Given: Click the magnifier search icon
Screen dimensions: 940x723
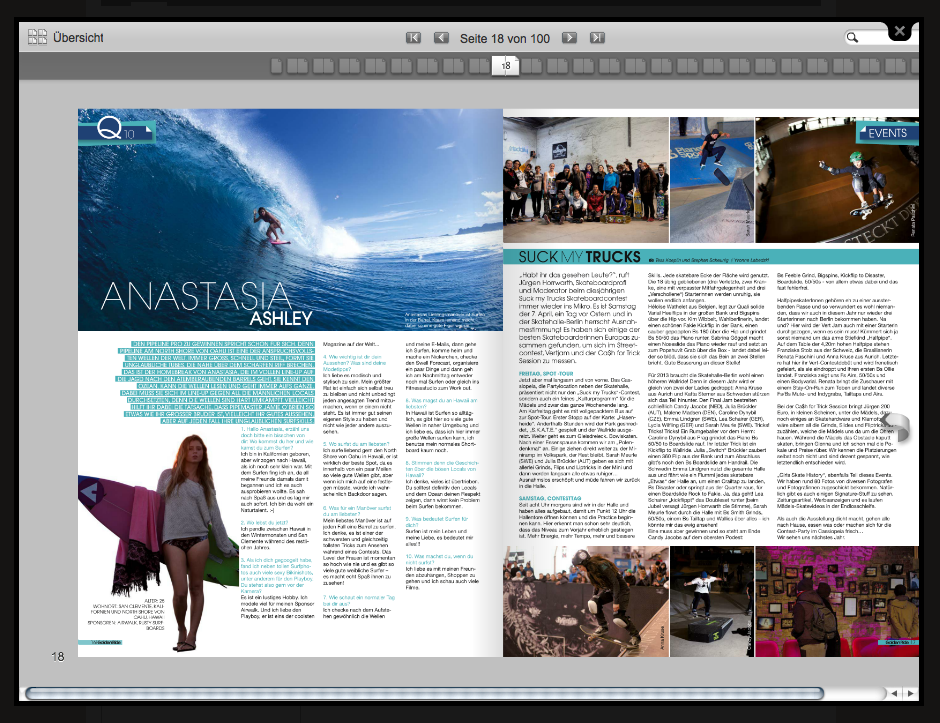Looking at the screenshot, I should [852, 38].
